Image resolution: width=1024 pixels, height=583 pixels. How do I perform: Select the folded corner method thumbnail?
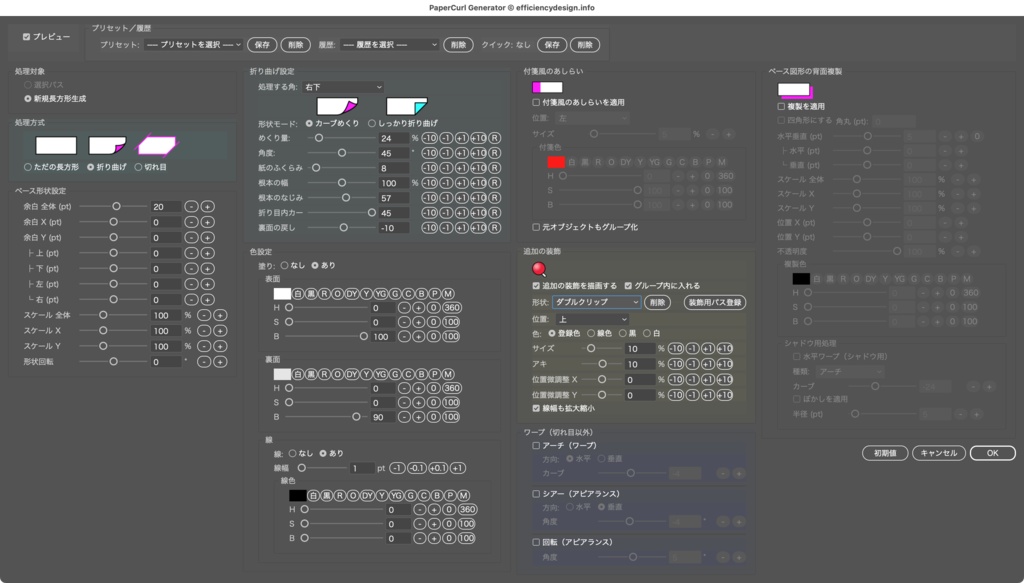coord(107,145)
